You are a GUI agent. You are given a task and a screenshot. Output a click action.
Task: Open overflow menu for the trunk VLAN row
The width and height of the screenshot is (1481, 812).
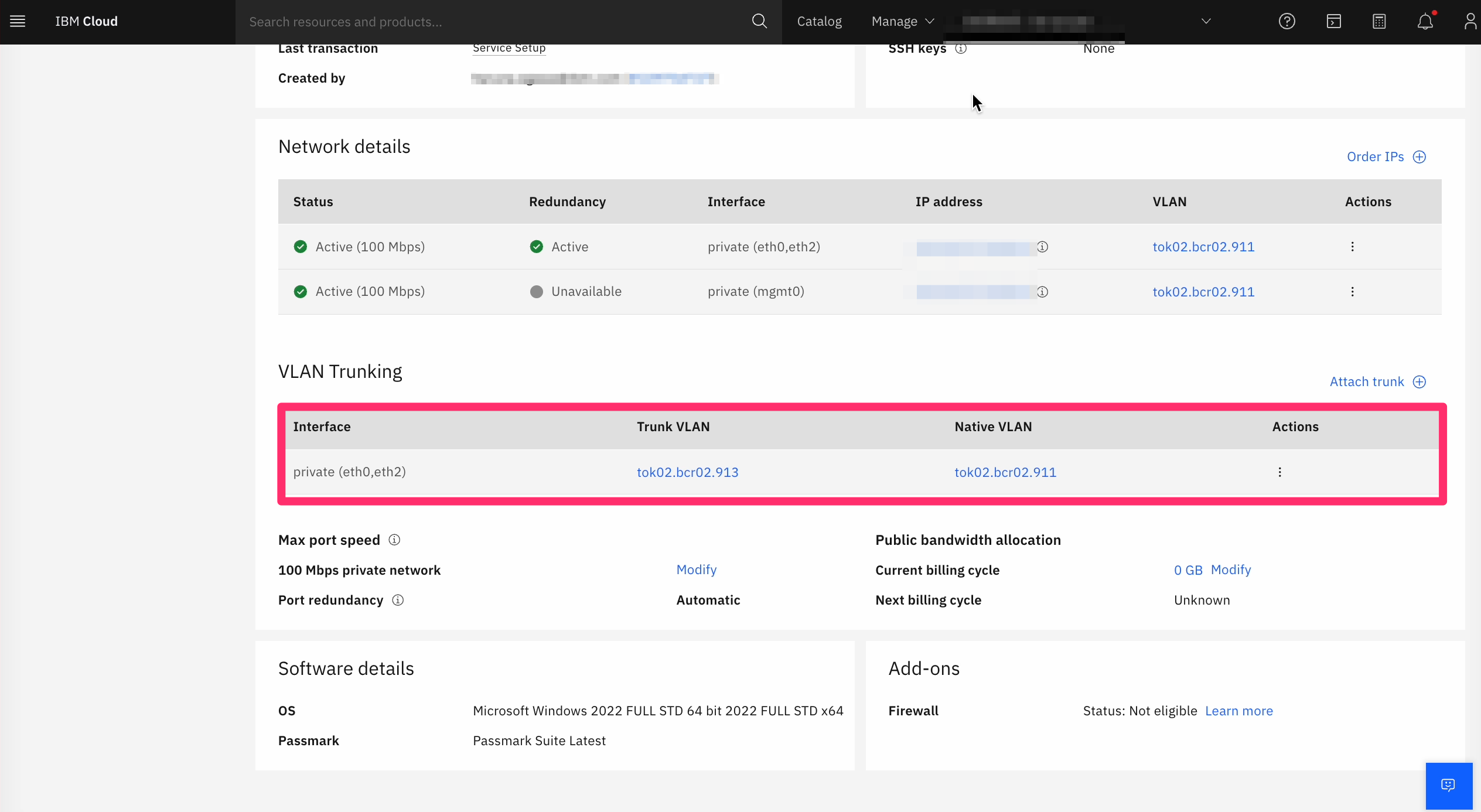[1279, 472]
